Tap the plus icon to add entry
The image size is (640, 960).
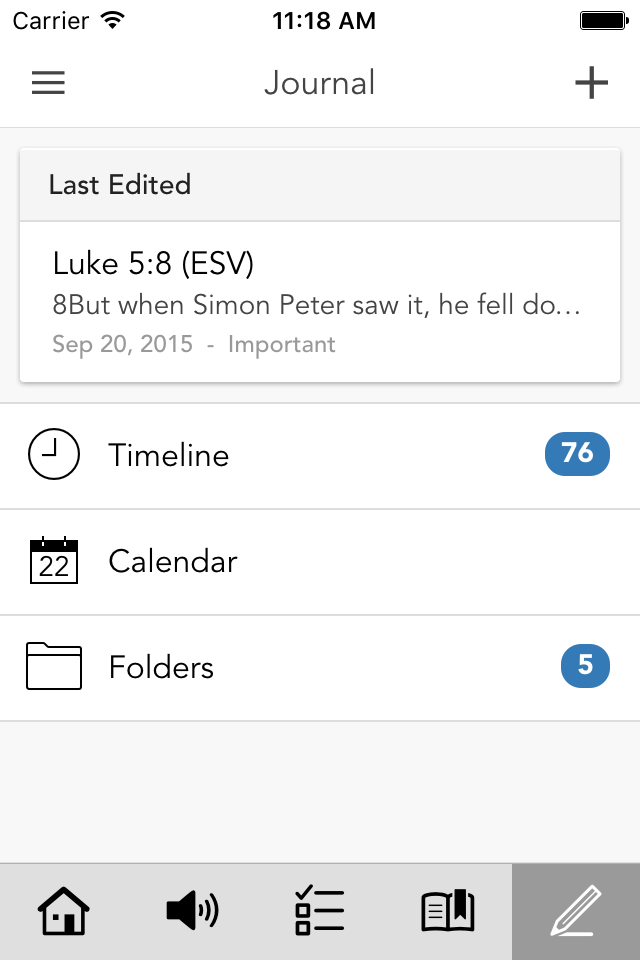[591, 83]
